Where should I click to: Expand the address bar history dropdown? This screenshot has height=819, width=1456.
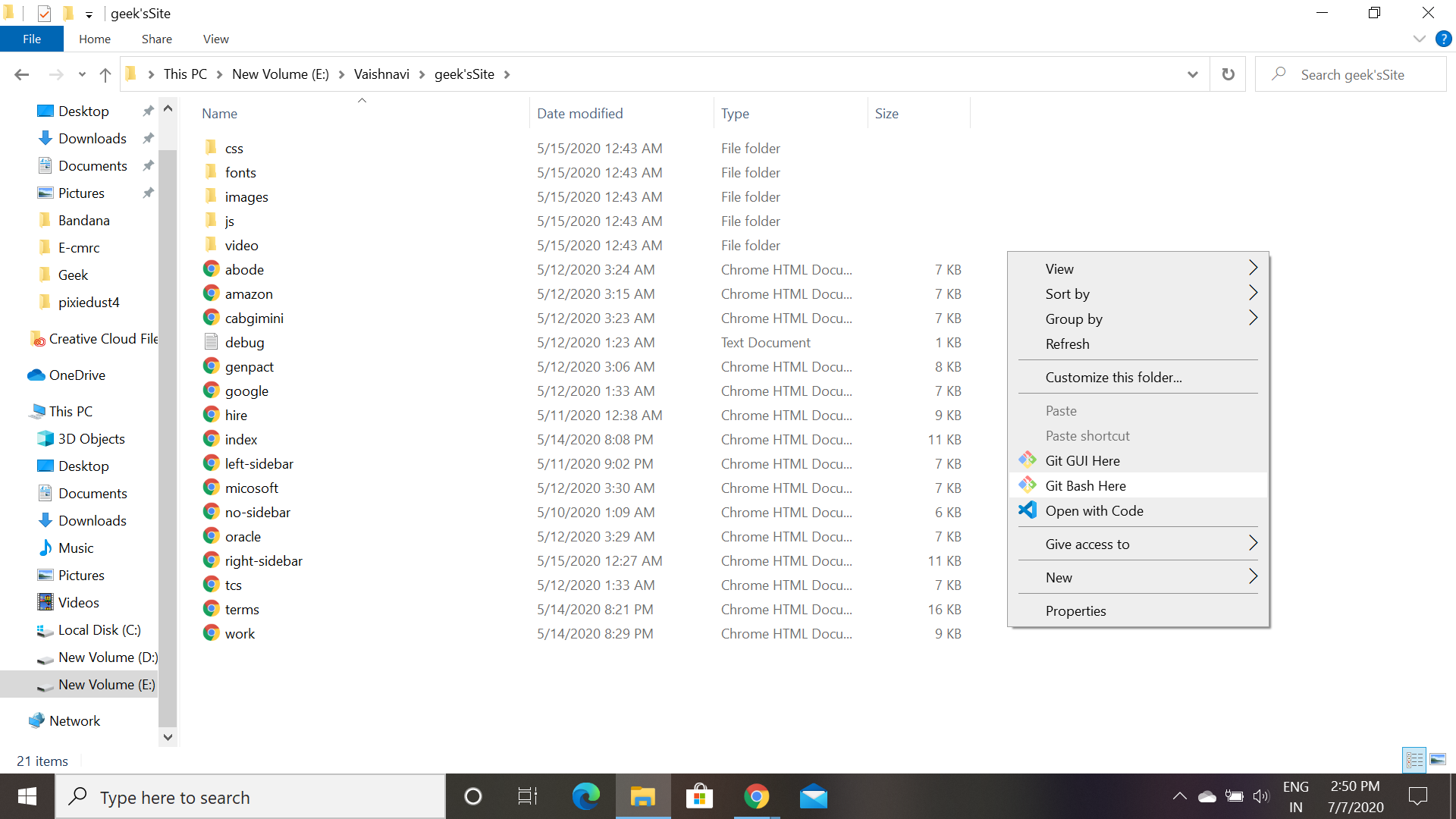1192,74
